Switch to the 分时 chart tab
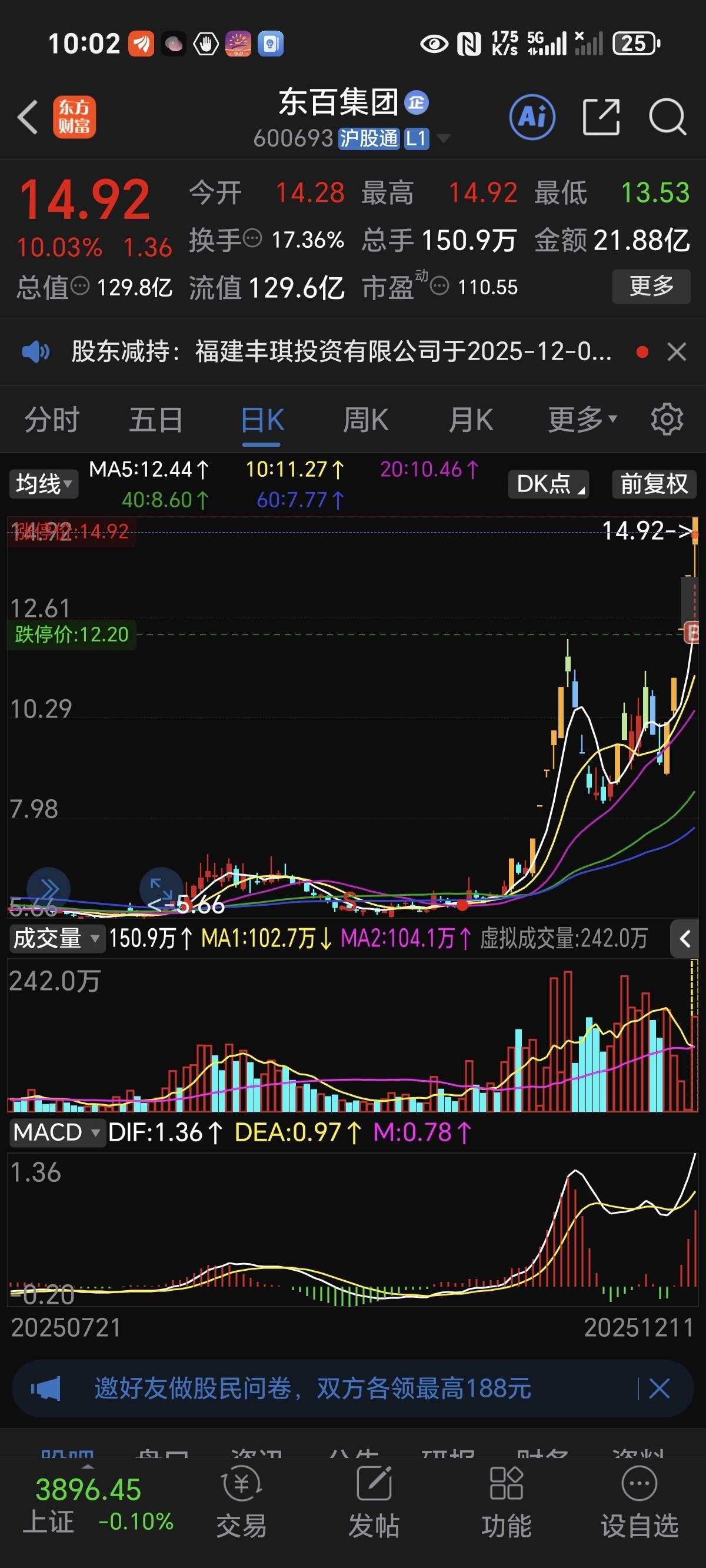706x1568 pixels. click(x=52, y=420)
